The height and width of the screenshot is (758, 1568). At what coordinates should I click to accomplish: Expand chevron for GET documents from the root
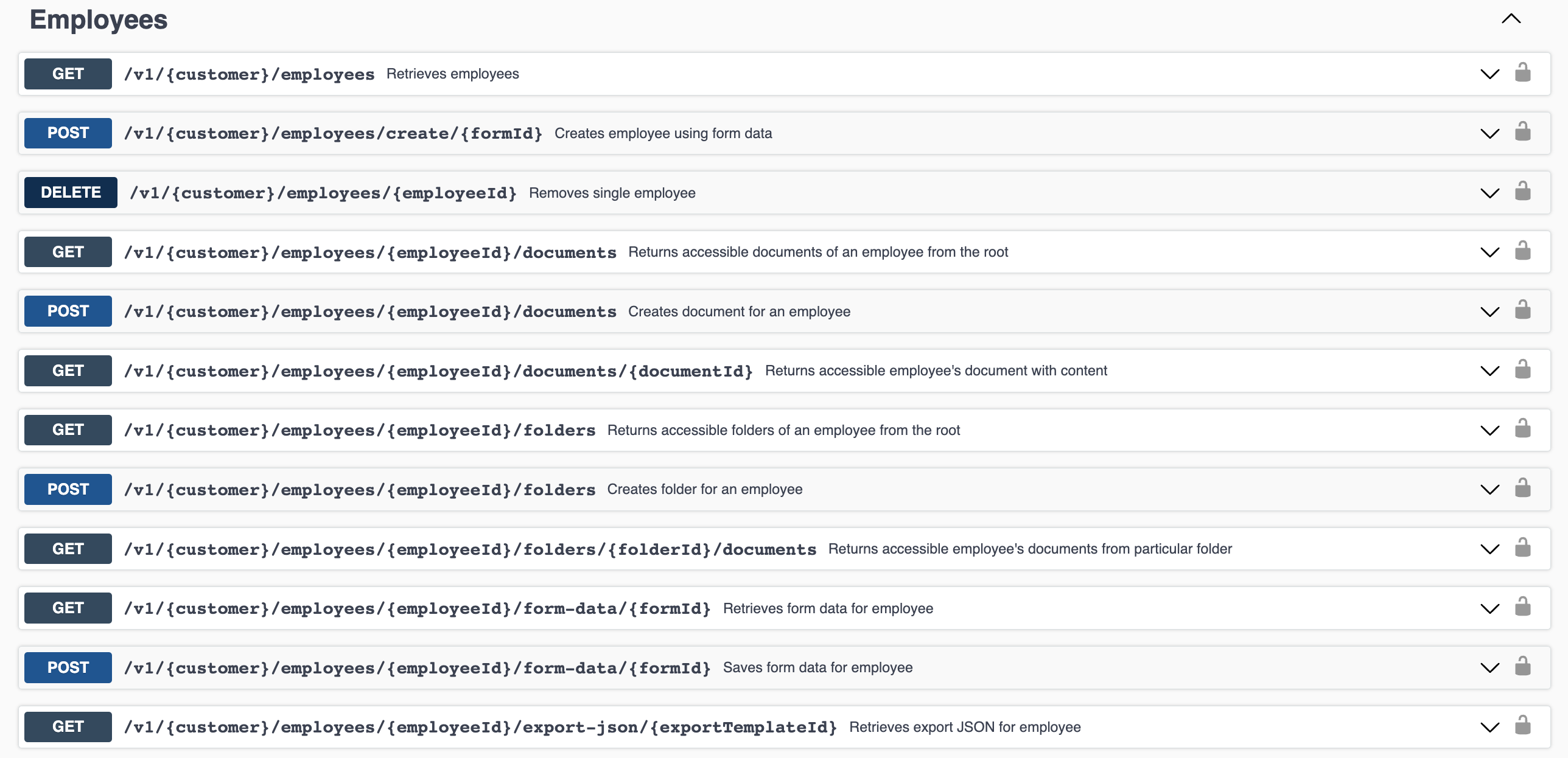(1489, 252)
